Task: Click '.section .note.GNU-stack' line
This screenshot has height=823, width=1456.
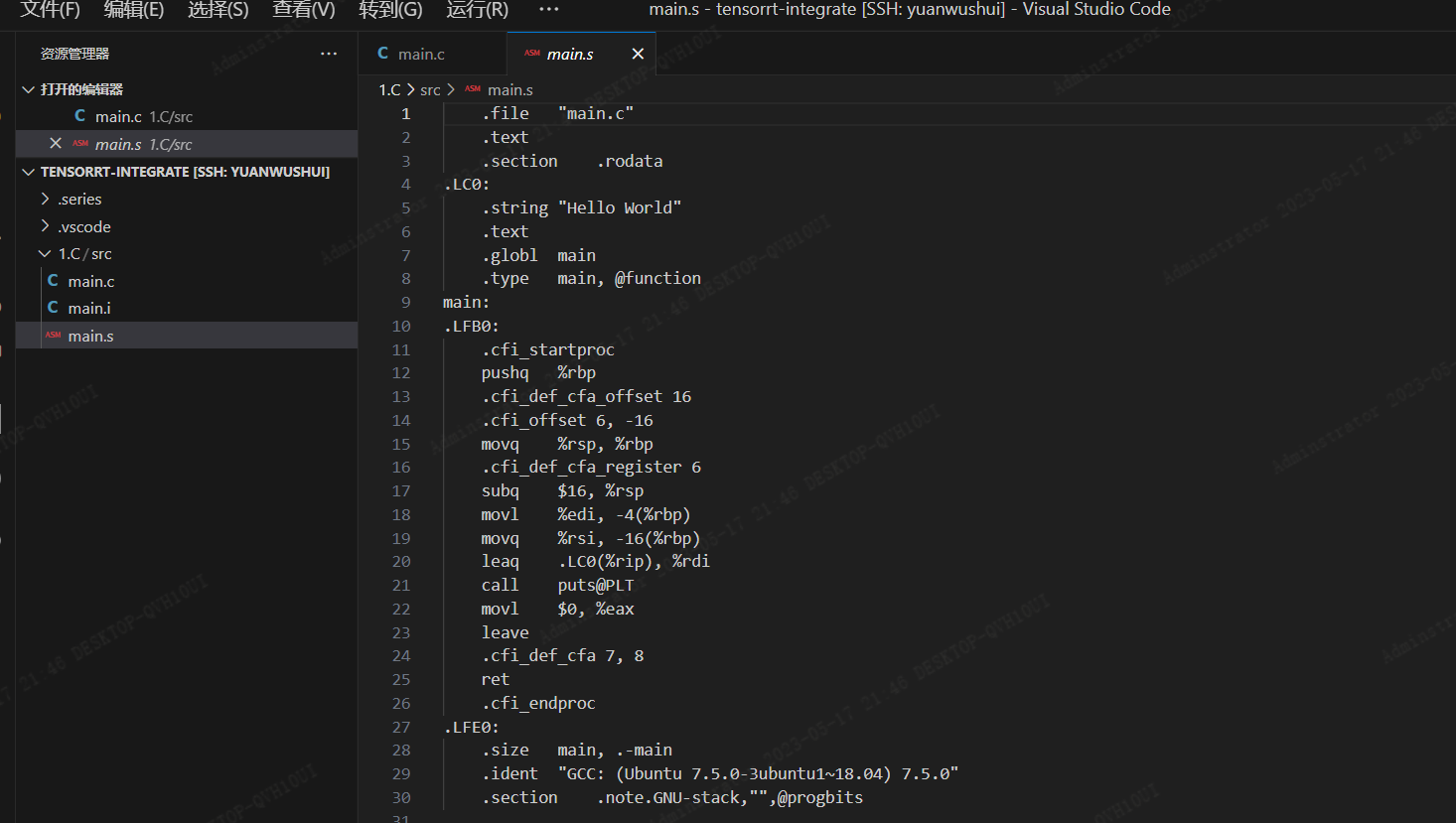Action: (x=672, y=797)
